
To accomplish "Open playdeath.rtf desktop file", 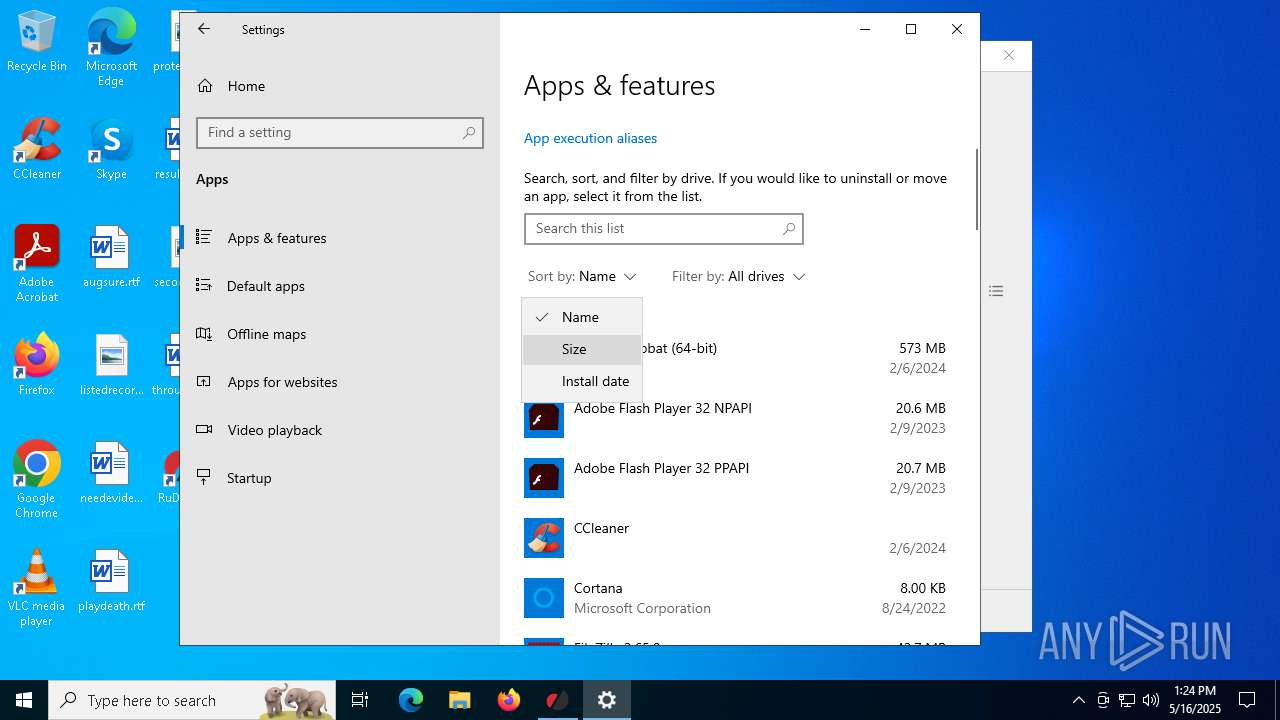I will point(111,581).
